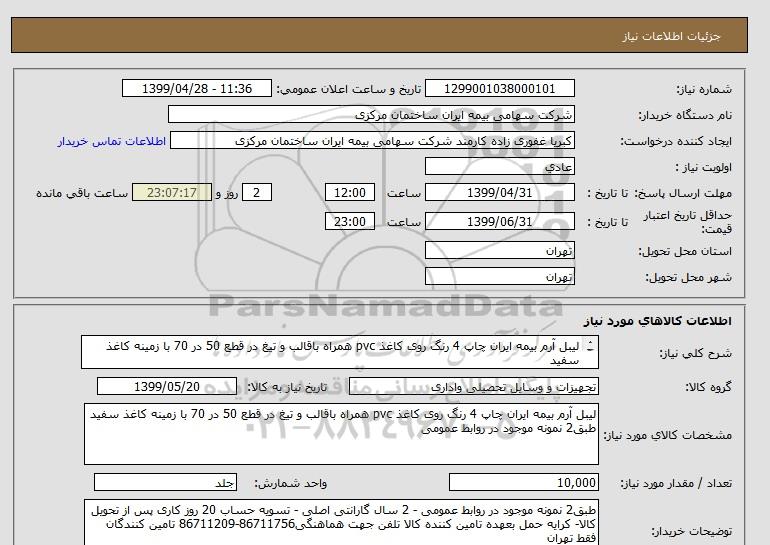Click the countdown timer 23:07:17
Image resolution: width=770 pixels, height=545 pixels.
pyautogui.click(x=172, y=192)
